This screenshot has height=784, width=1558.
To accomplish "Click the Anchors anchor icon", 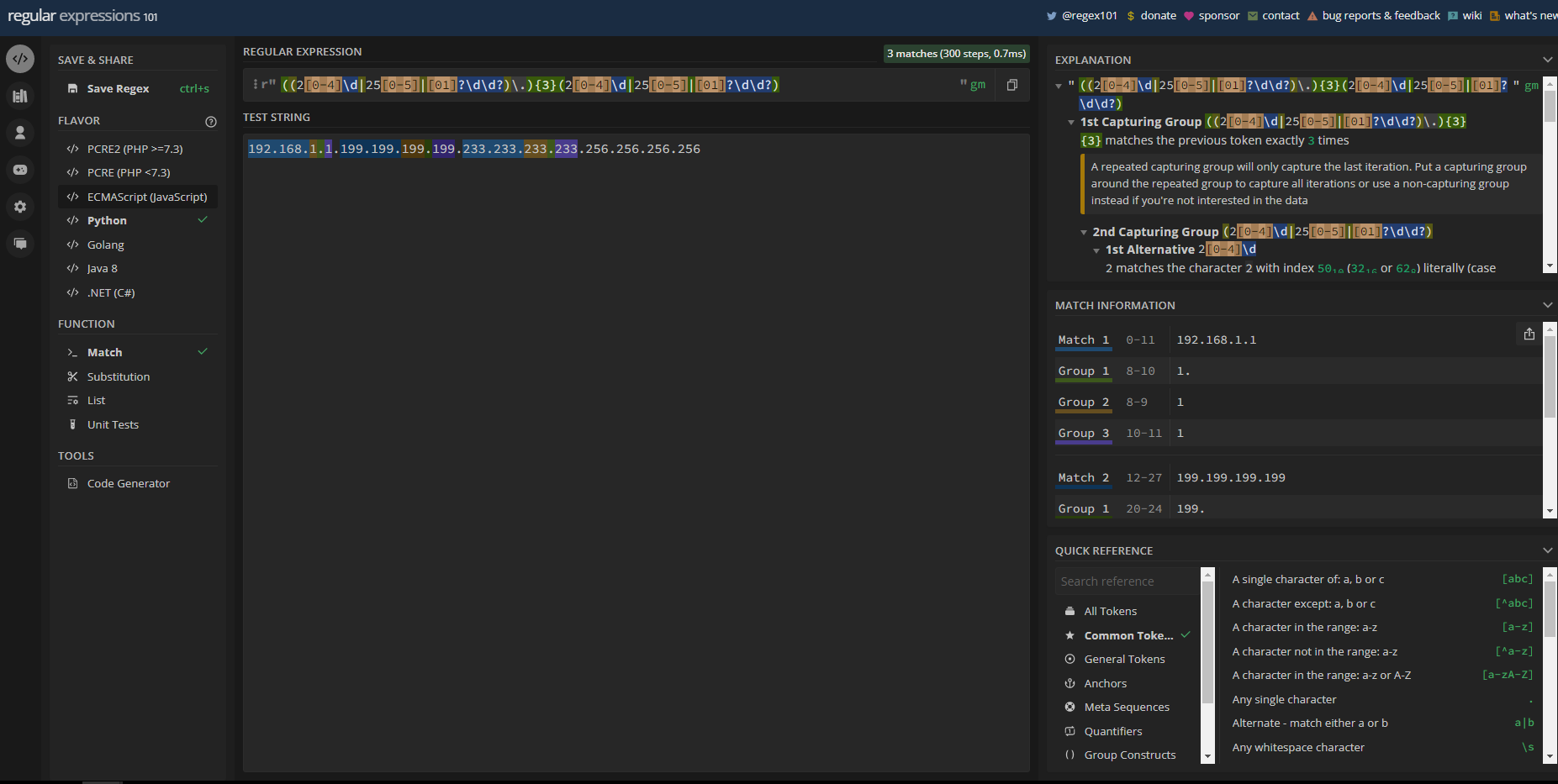I will click(1069, 683).
